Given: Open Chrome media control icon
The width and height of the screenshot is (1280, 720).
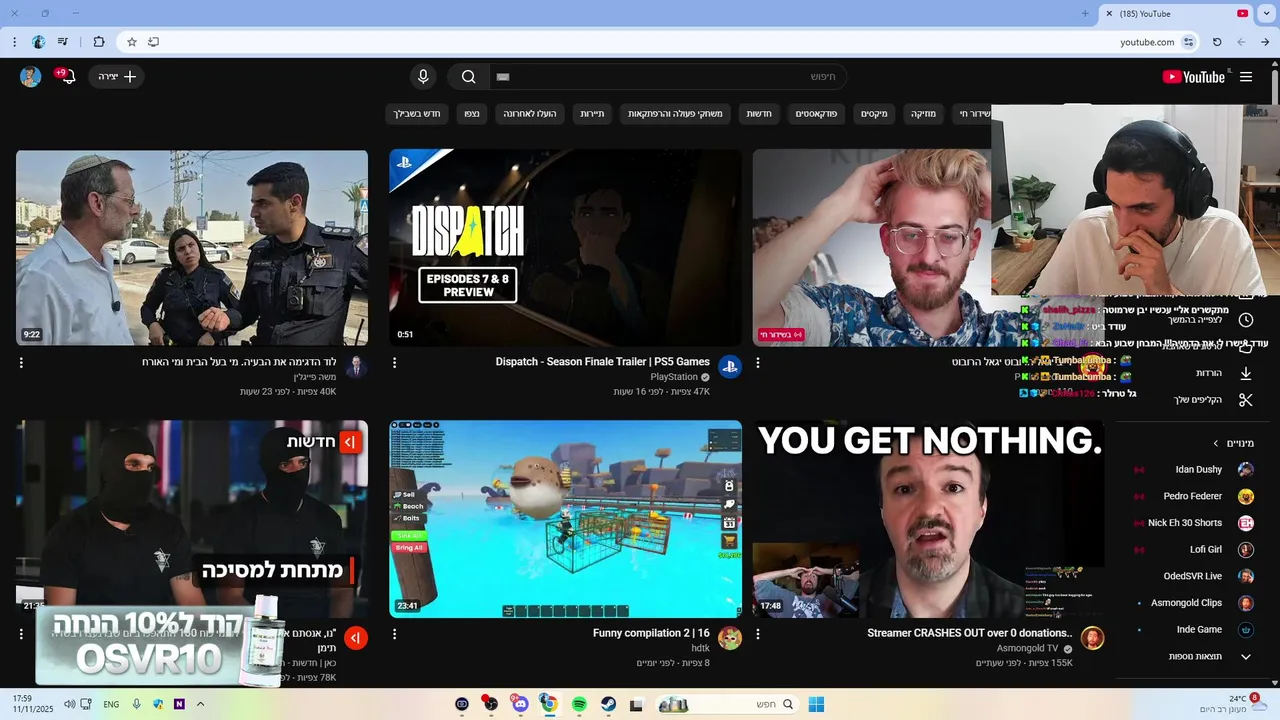Looking at the screenshot, I should 63,42.
